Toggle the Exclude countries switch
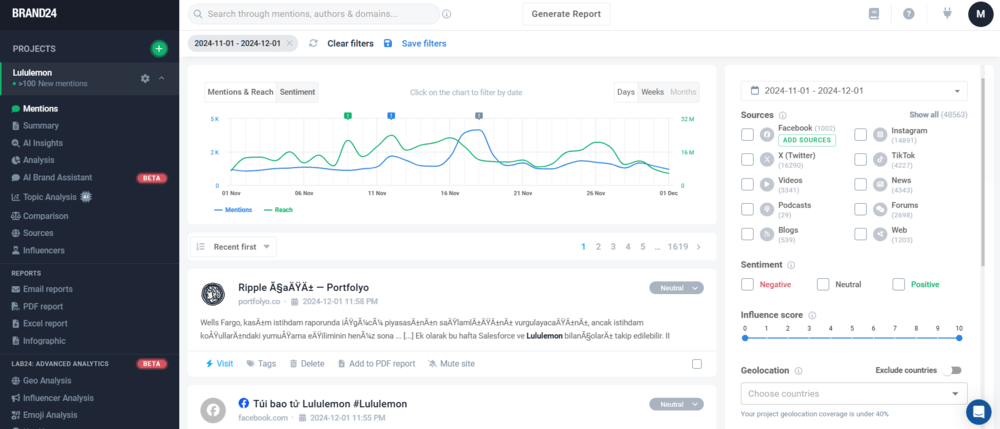The width and height of the screenshot is (1000, 429). [x=952, y=370]
